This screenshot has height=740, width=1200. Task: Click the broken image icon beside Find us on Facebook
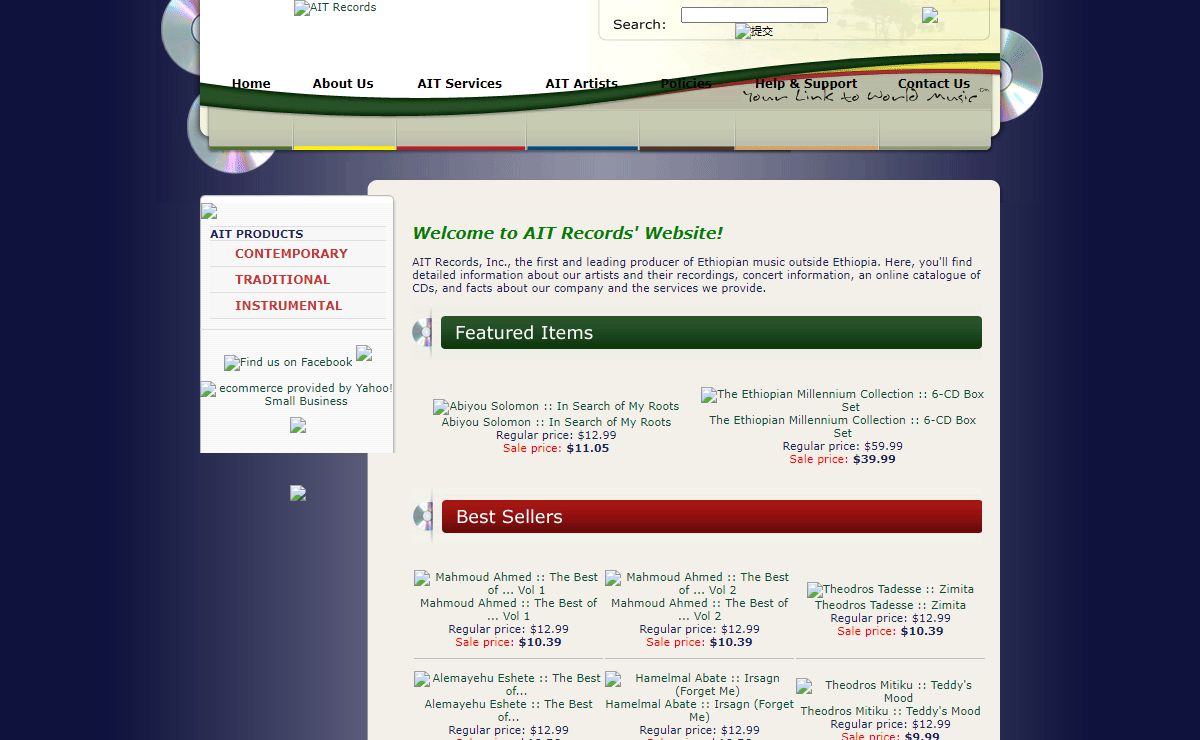pyautogui.click(x=364, y=353)
